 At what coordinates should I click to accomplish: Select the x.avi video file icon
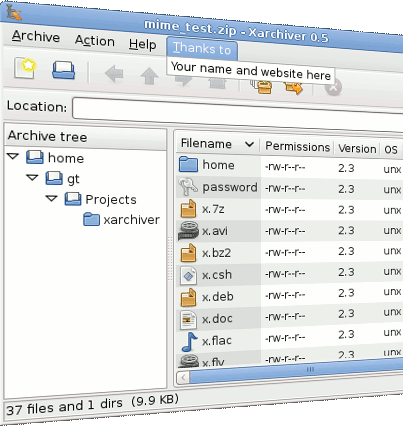tap(189, 231)
